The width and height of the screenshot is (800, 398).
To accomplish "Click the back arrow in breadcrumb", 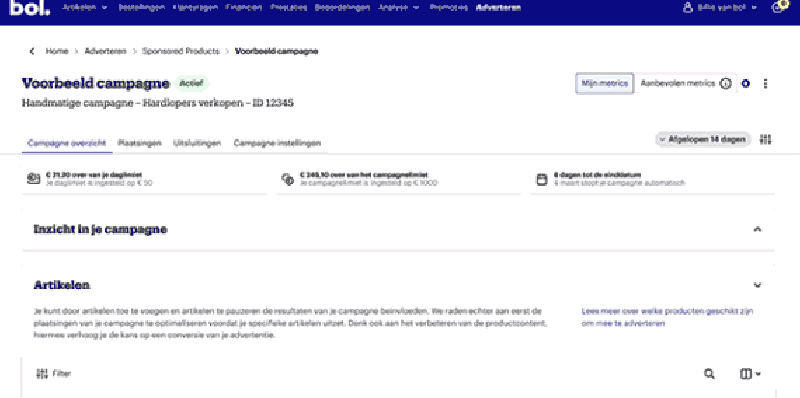I will pos(32,51).
